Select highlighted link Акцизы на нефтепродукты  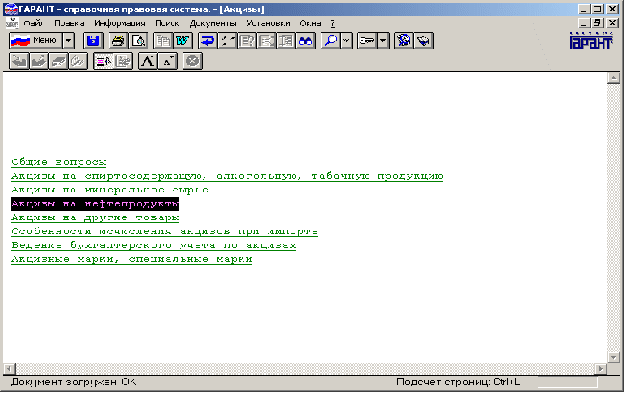point(95,204)
